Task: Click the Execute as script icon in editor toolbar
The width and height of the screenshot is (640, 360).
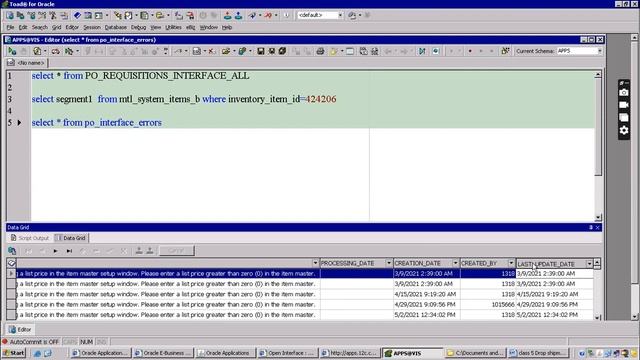Action: (x=37, y=51)
